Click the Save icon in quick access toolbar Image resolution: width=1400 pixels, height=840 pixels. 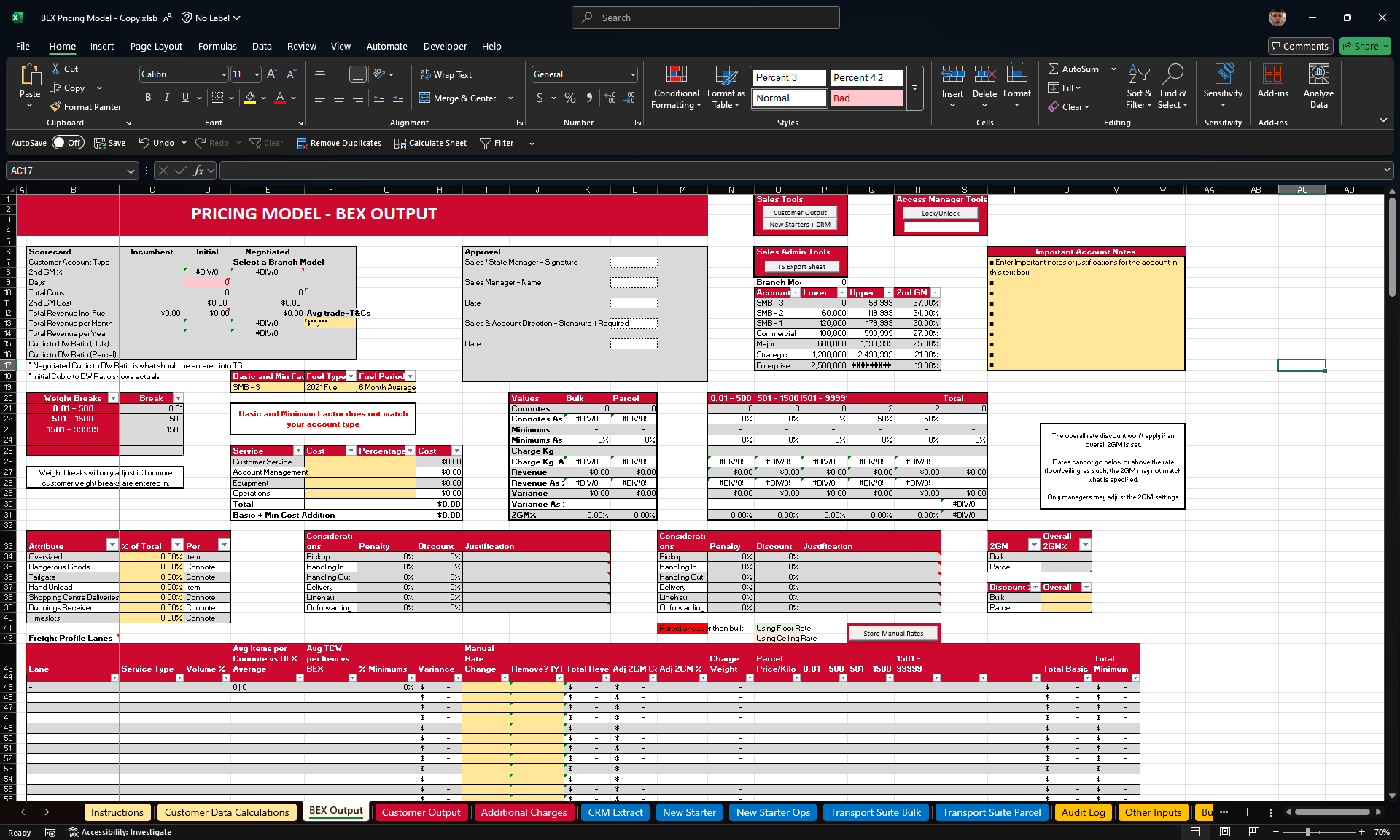pyautogui.click(x=100, y=143)
